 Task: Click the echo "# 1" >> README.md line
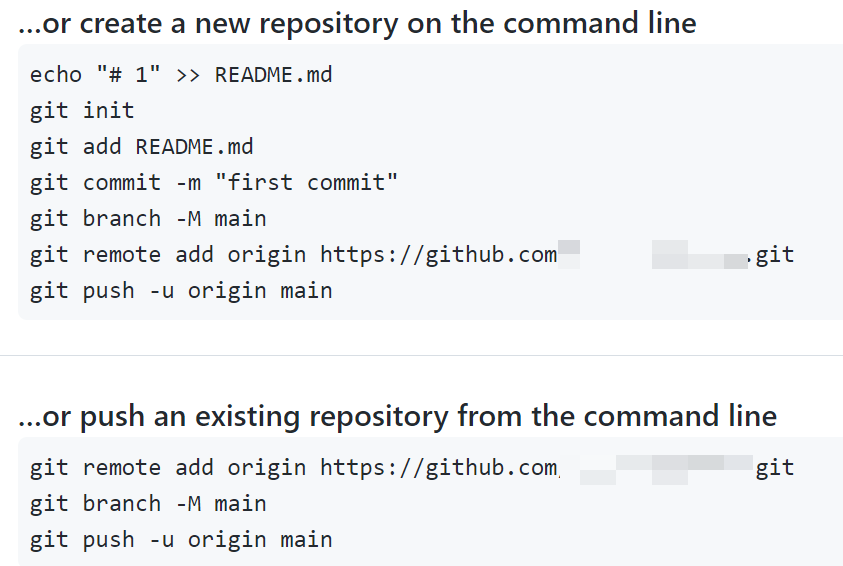181,74
